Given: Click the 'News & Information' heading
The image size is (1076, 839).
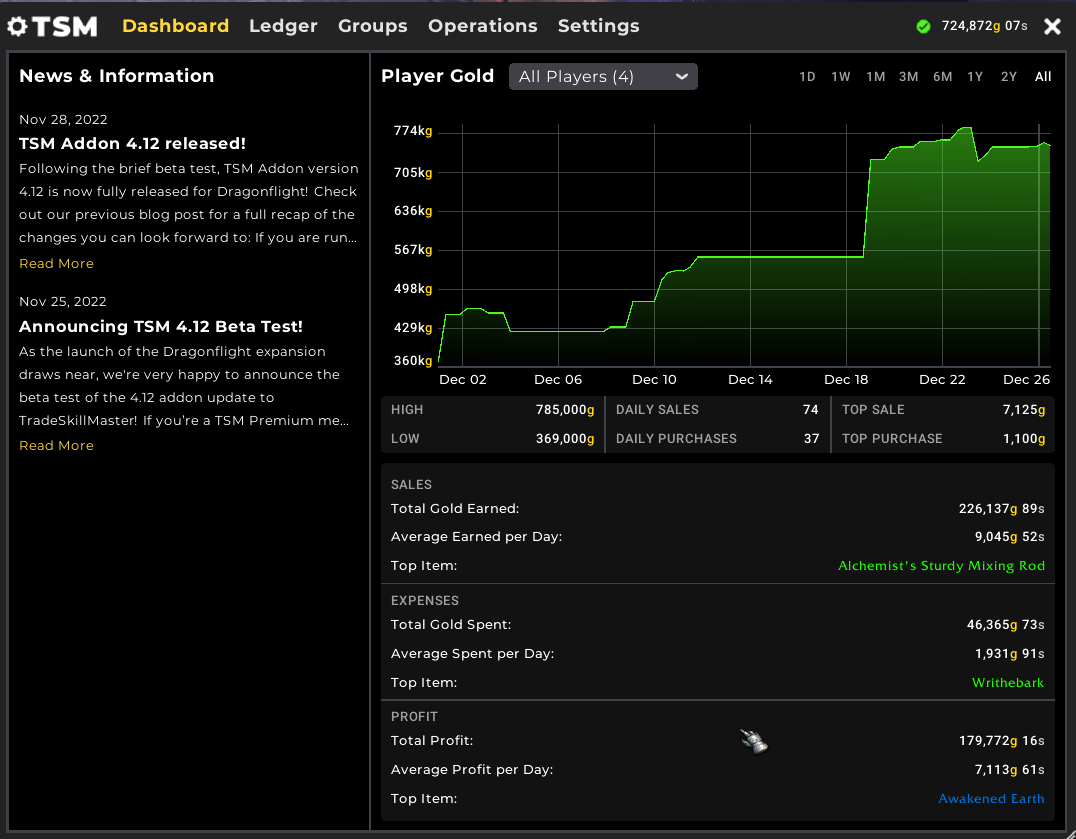Looking at the screenshot, I should coord(117,76).
